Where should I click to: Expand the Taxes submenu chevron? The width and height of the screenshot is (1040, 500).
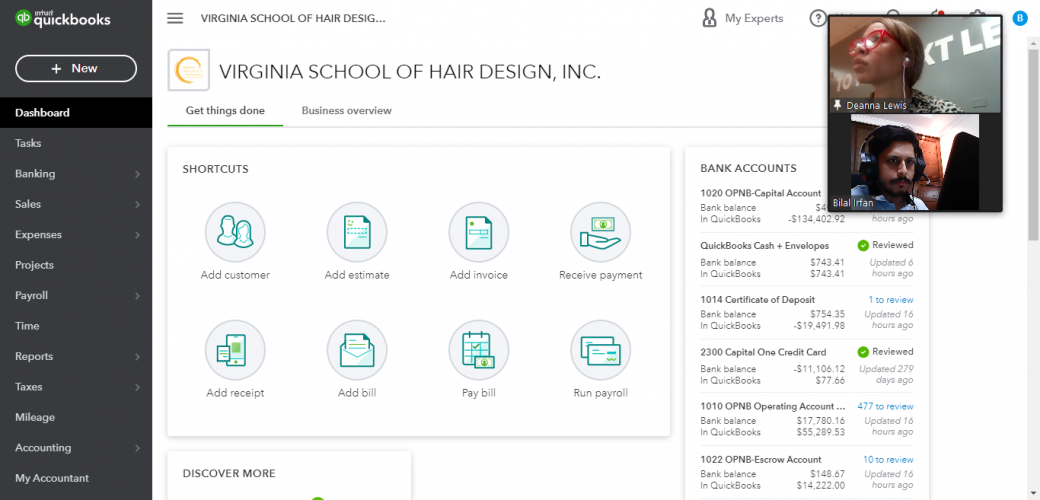coord(137,387)
